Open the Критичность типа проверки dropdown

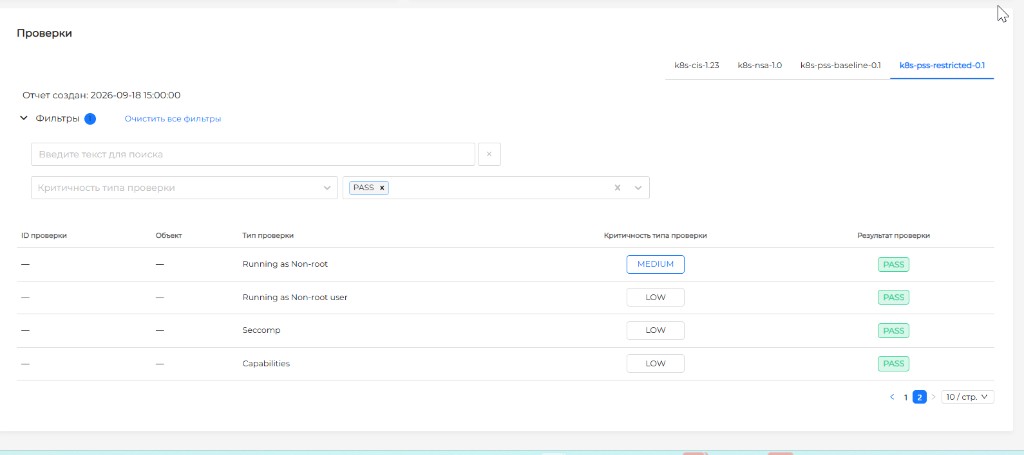pos(184,187)
